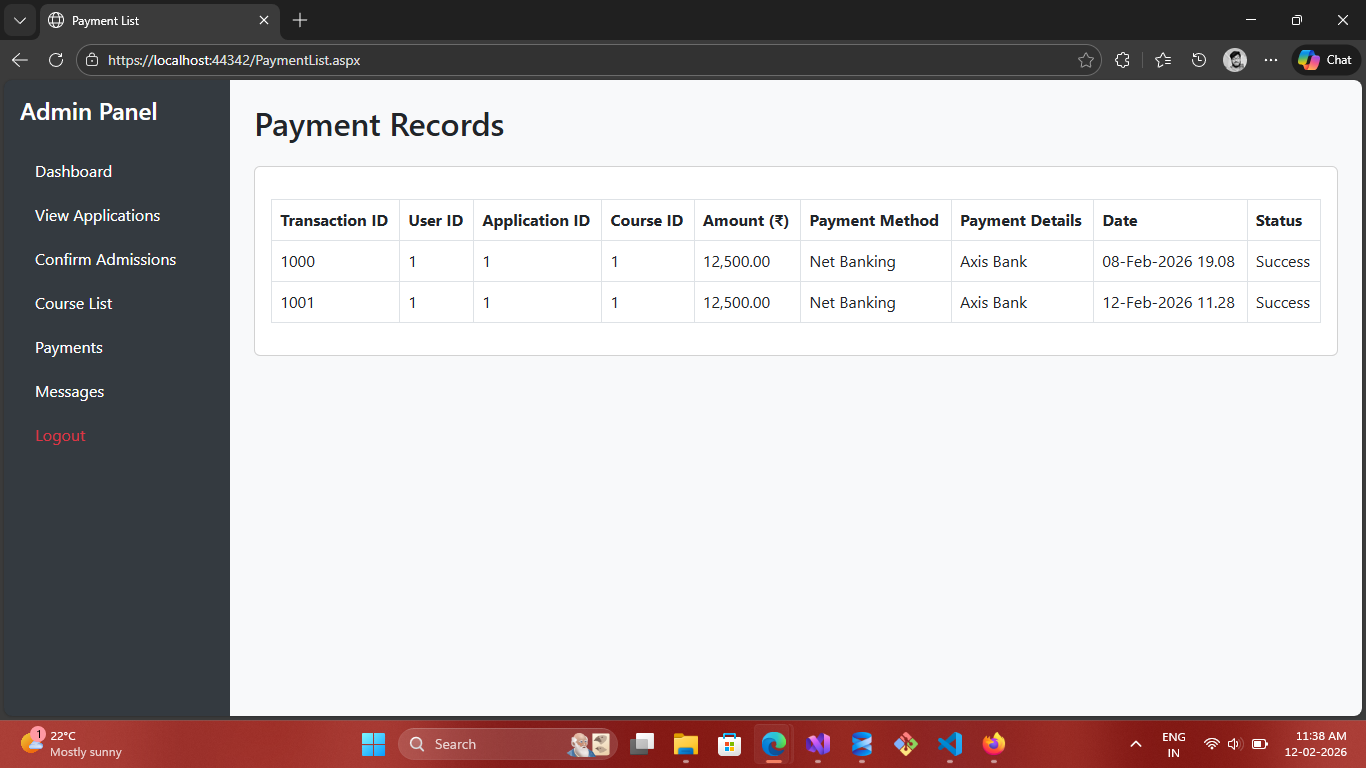Show hidden system tray icons
Image resolution: width=1366 pixels, height=768 pixels.
1135,744
